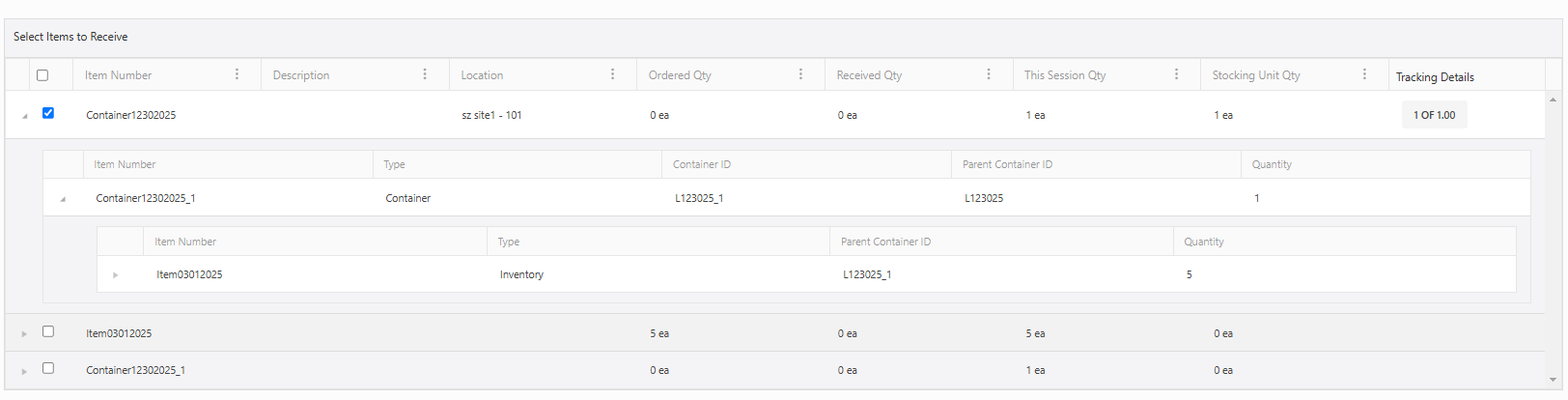Select the checkbox for bottom Container12302025_1 row
1568x400 pixels.
click(x=48, y=368)
